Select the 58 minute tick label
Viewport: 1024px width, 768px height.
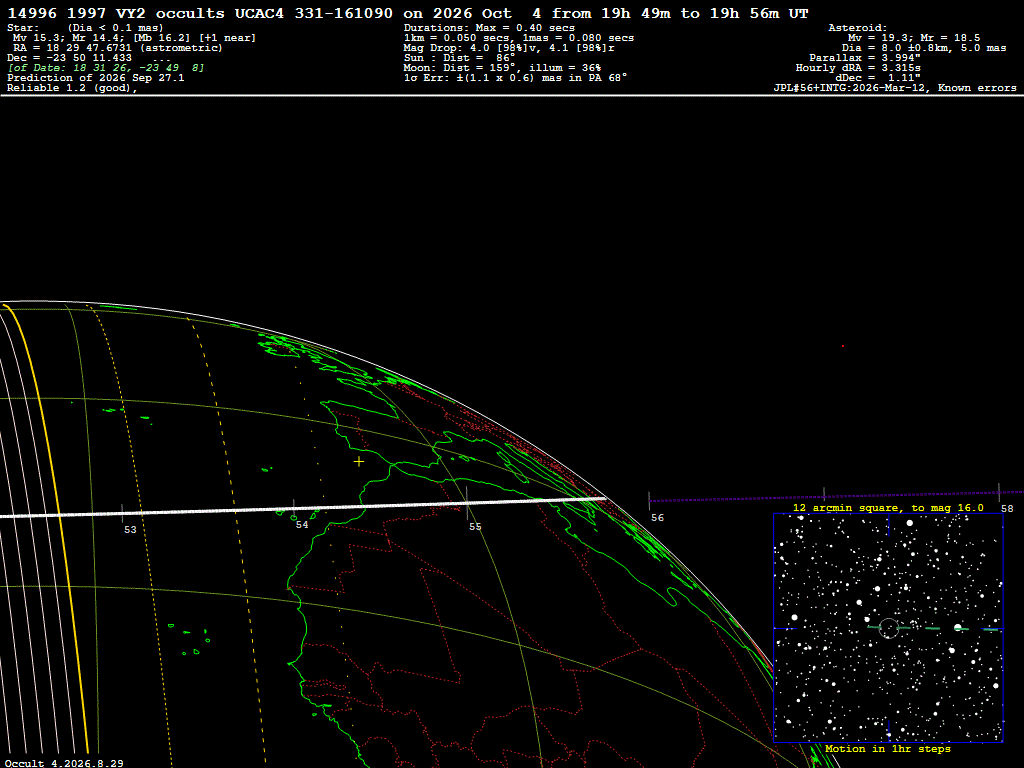click(1007, 509)
